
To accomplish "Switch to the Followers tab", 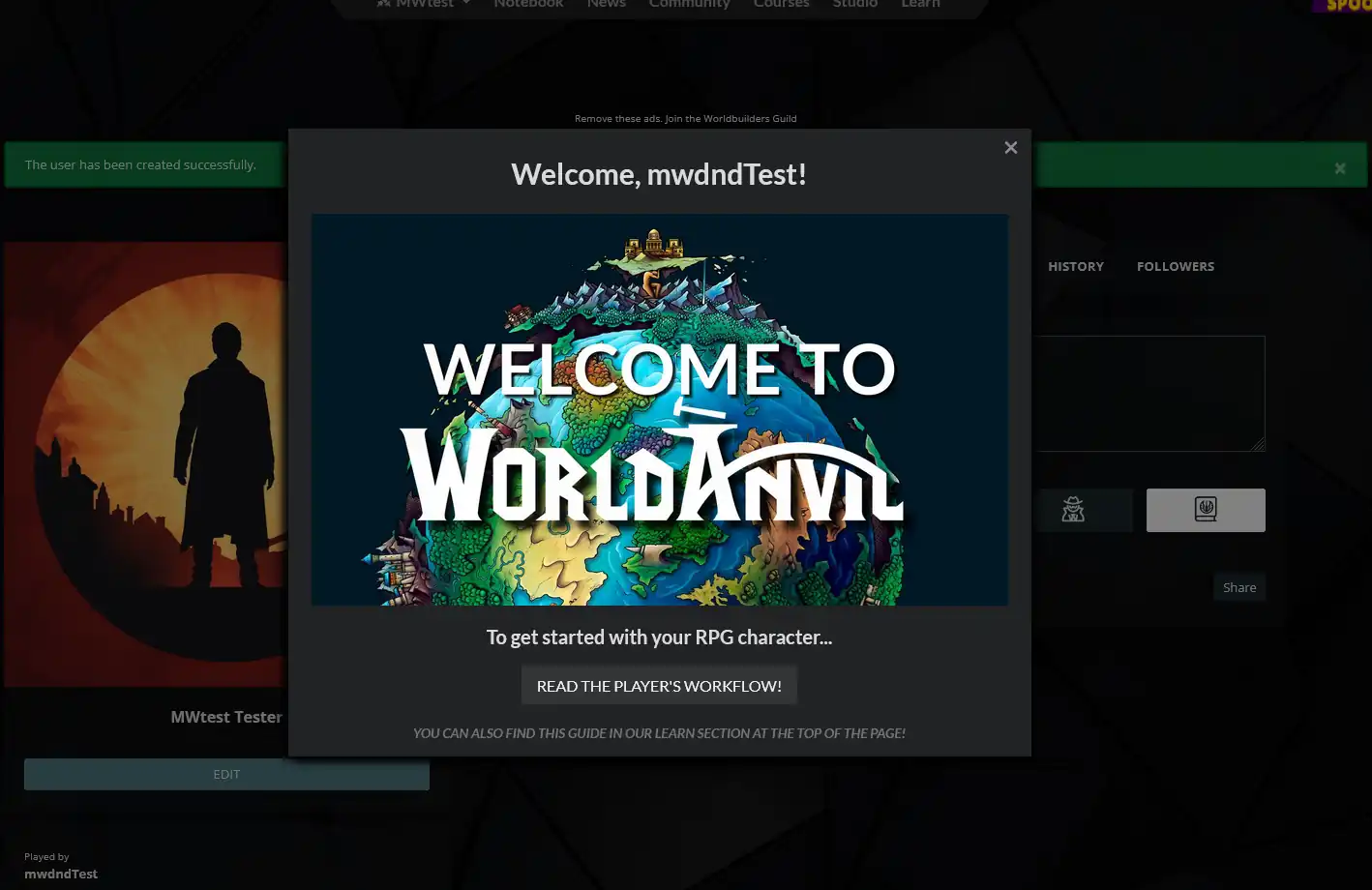I will coord(1175,266).
